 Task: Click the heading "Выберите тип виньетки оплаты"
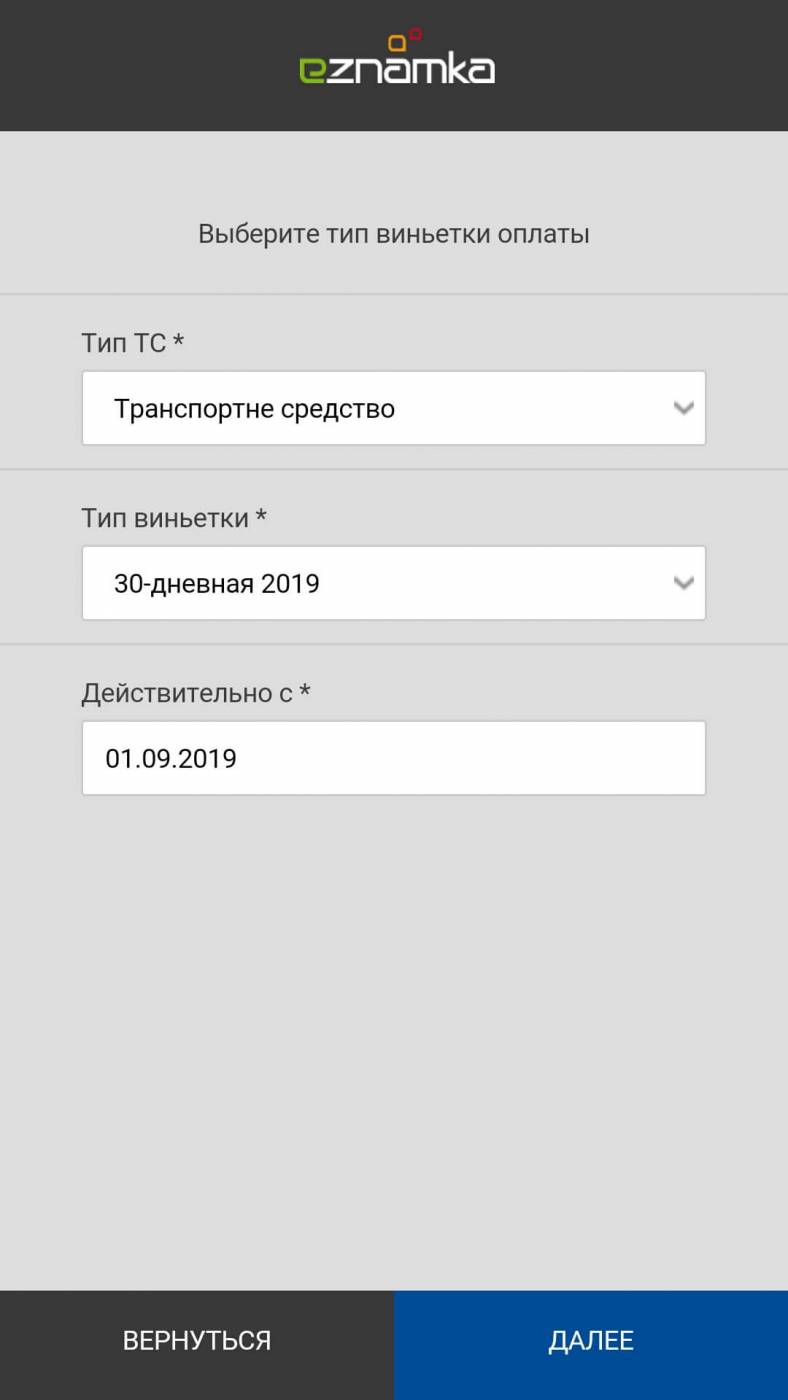(394, 234)
